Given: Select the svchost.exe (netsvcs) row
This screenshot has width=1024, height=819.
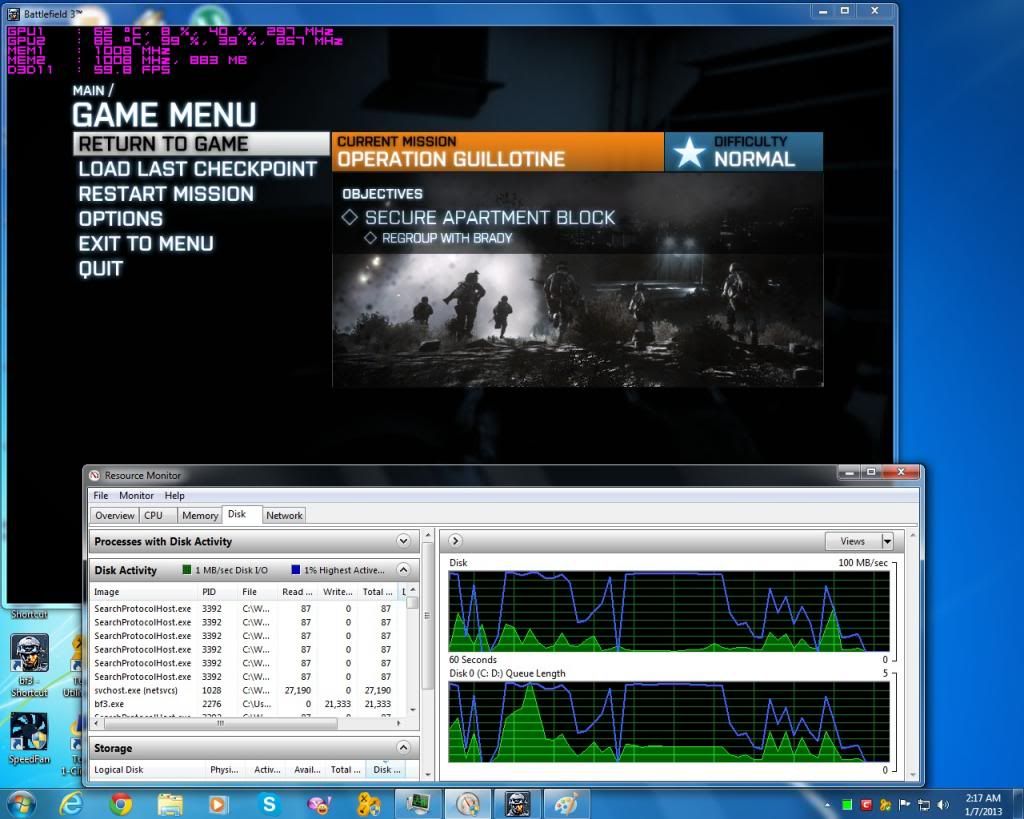Looking at the screenshot, I should [247, 690].
